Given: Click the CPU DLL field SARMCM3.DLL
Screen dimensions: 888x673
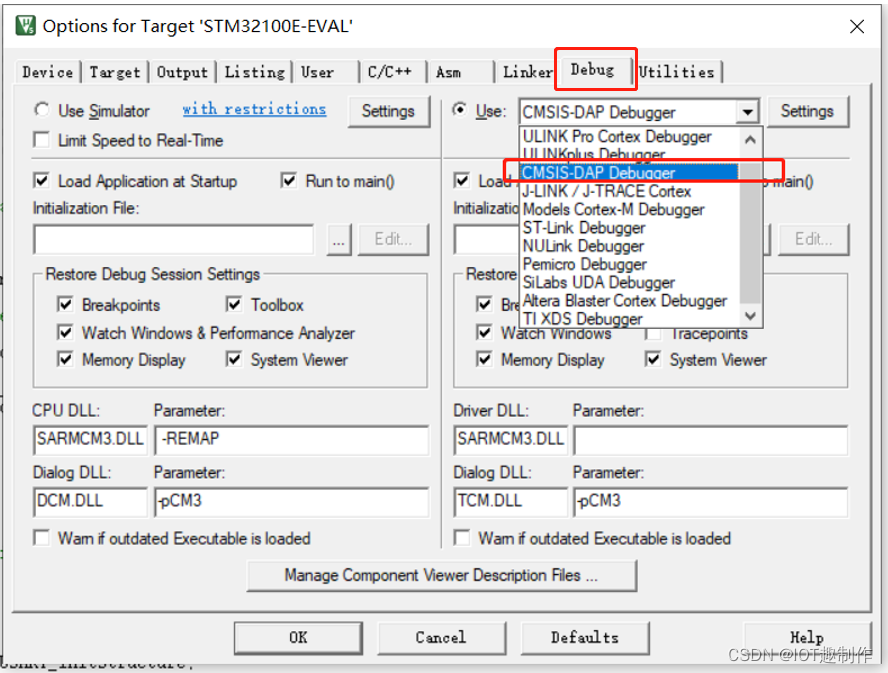Looking at the screenshot, I should (x=91, y=440).
